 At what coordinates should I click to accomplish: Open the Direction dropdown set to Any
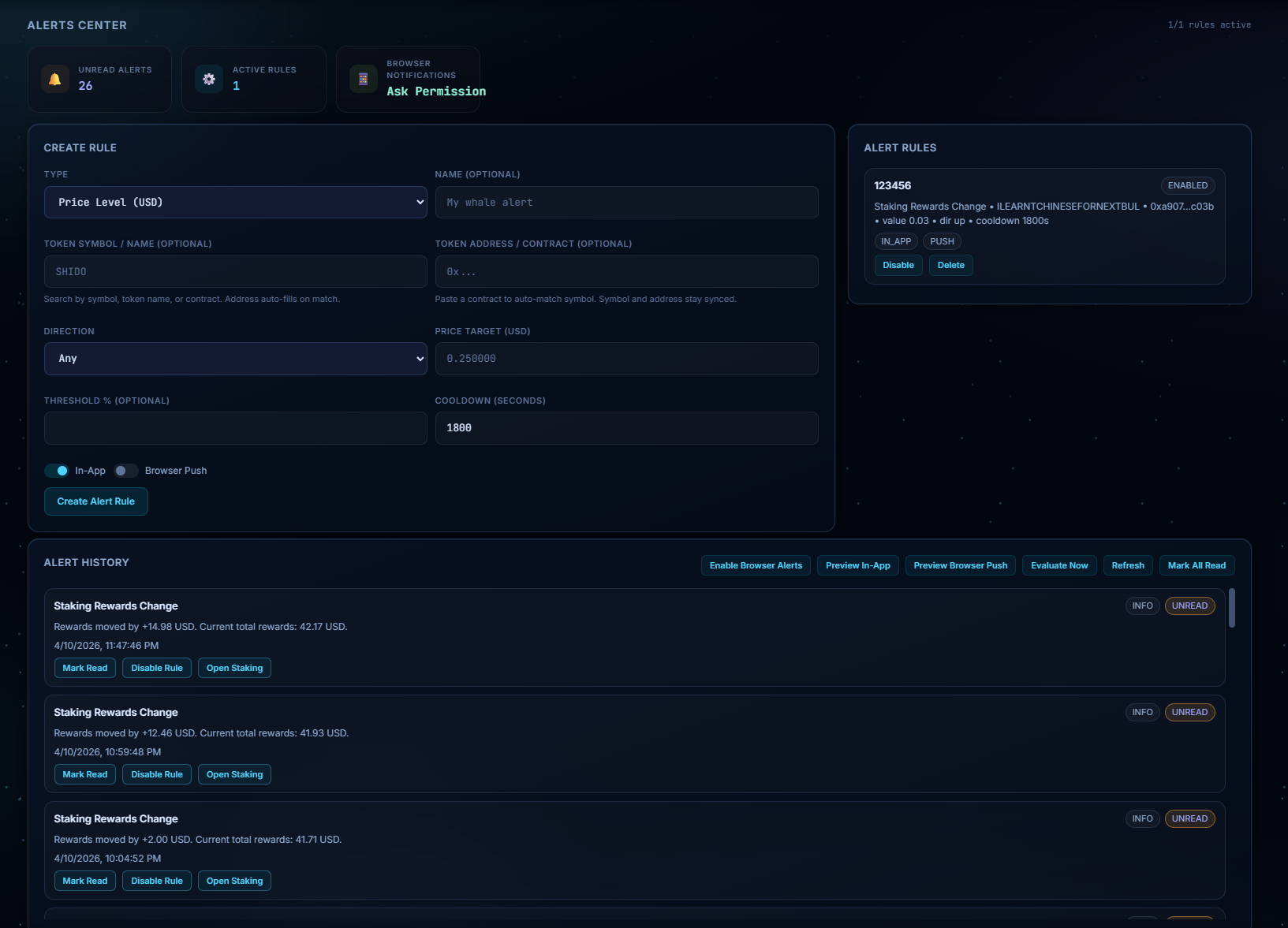[x=235, y=359]
